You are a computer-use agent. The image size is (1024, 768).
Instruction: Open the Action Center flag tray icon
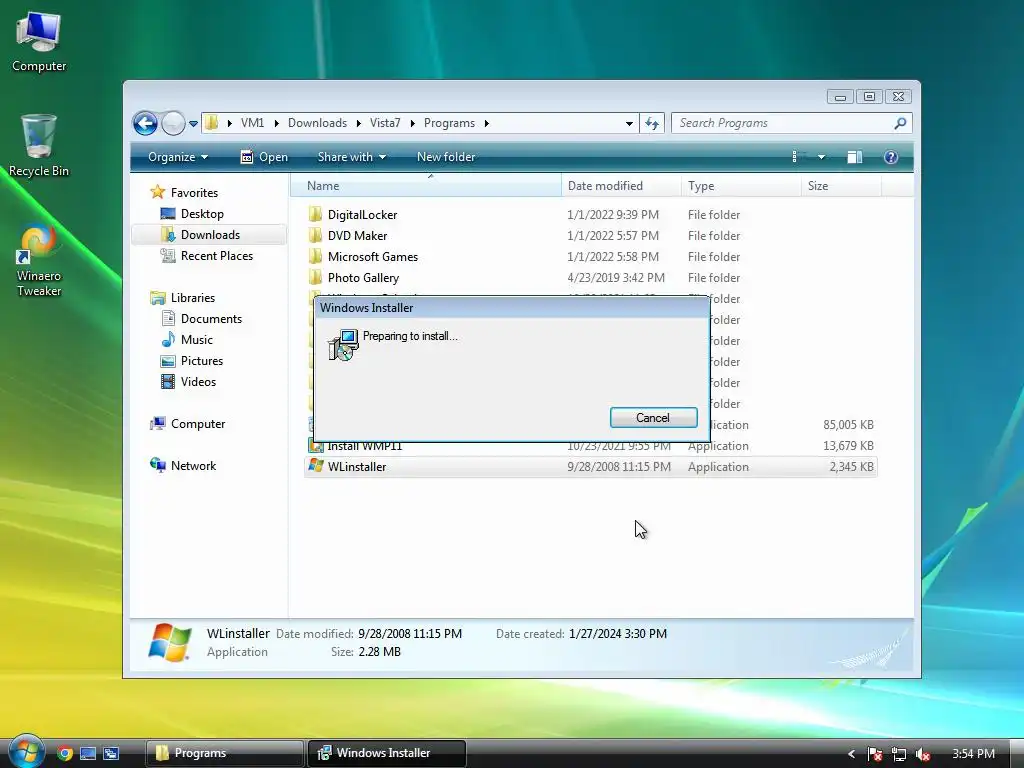coord(875,754)
